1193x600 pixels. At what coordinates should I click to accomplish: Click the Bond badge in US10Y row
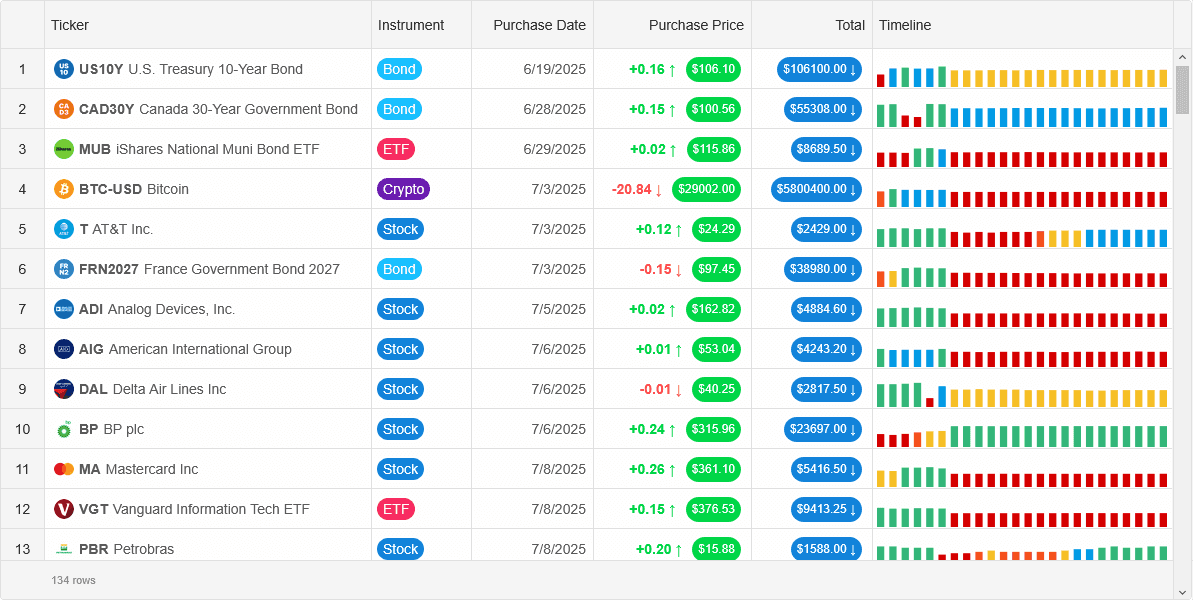[x=399, y=69]
